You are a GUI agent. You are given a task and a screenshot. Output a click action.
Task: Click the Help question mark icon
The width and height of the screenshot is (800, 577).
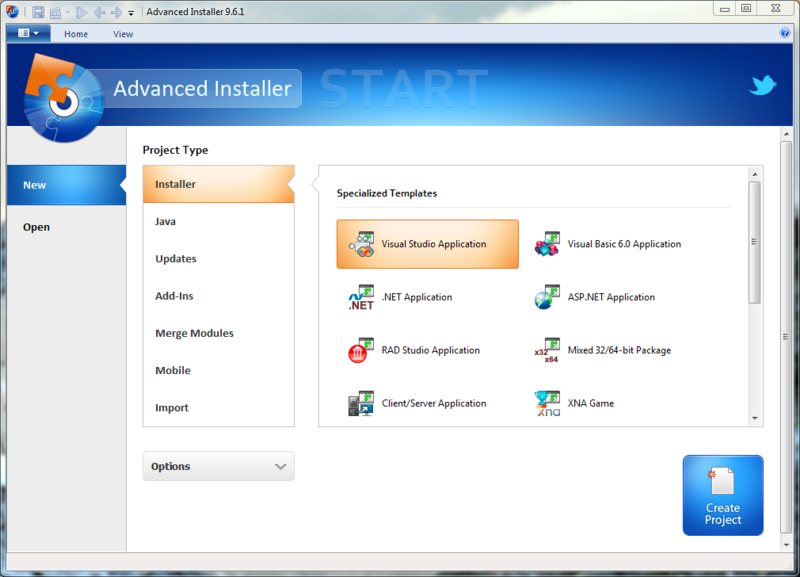click(785, 33)
